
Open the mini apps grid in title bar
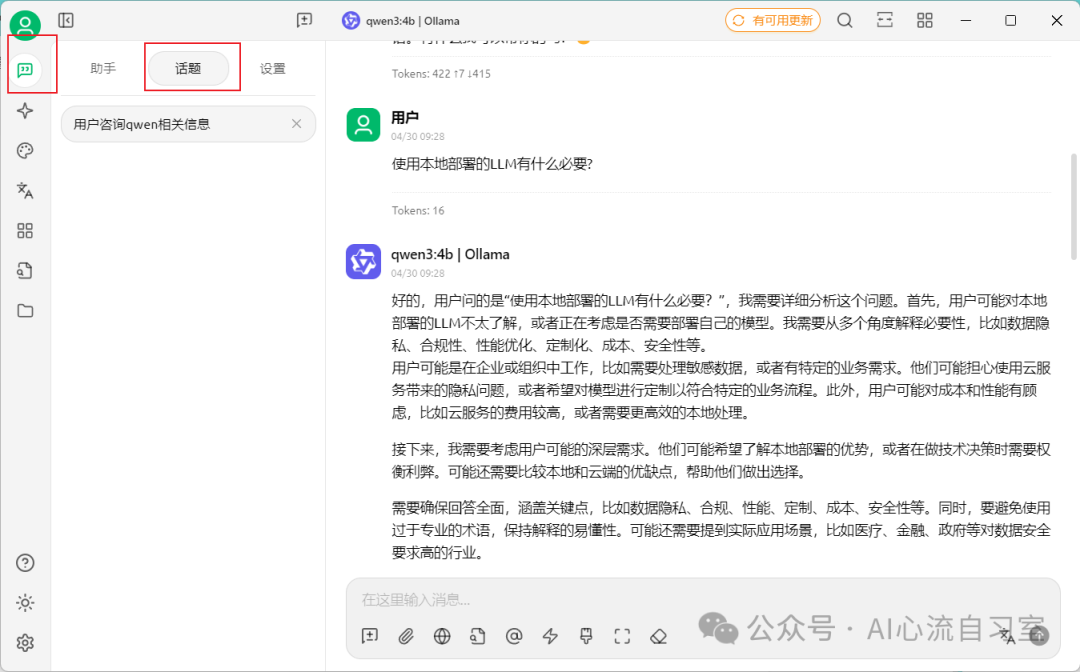coord(924,21)
